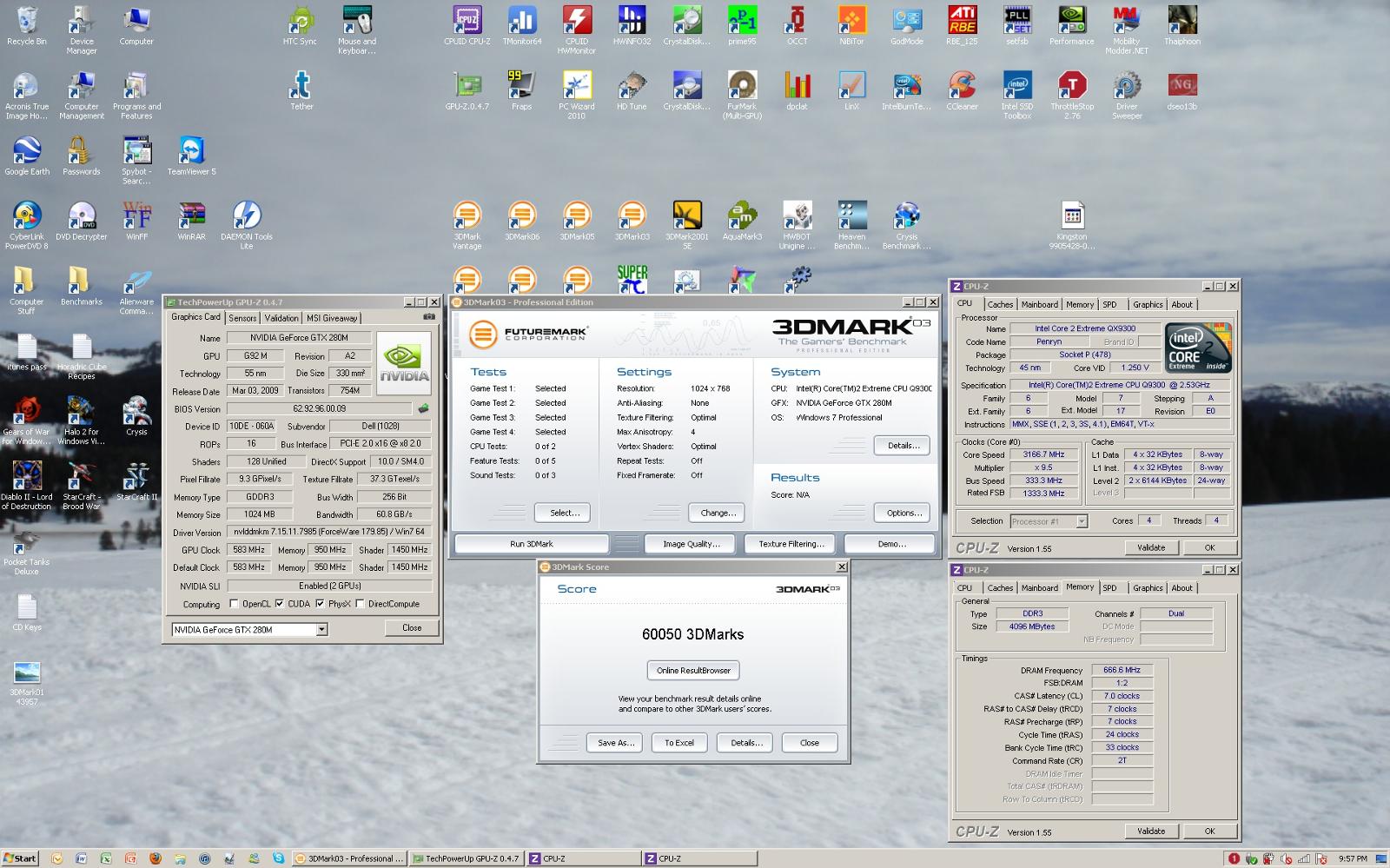1390x868 pixels.
Task: Open the prime95 desktop shortcut
Action: pos(742,25)
